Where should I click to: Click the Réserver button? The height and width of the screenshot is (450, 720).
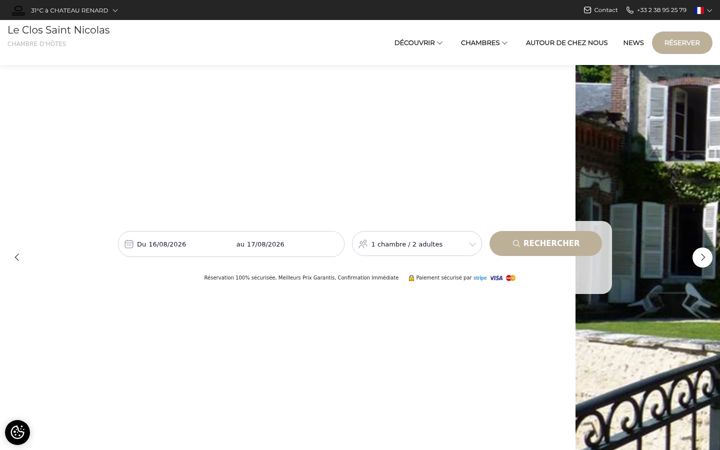(x=682, y=43)
